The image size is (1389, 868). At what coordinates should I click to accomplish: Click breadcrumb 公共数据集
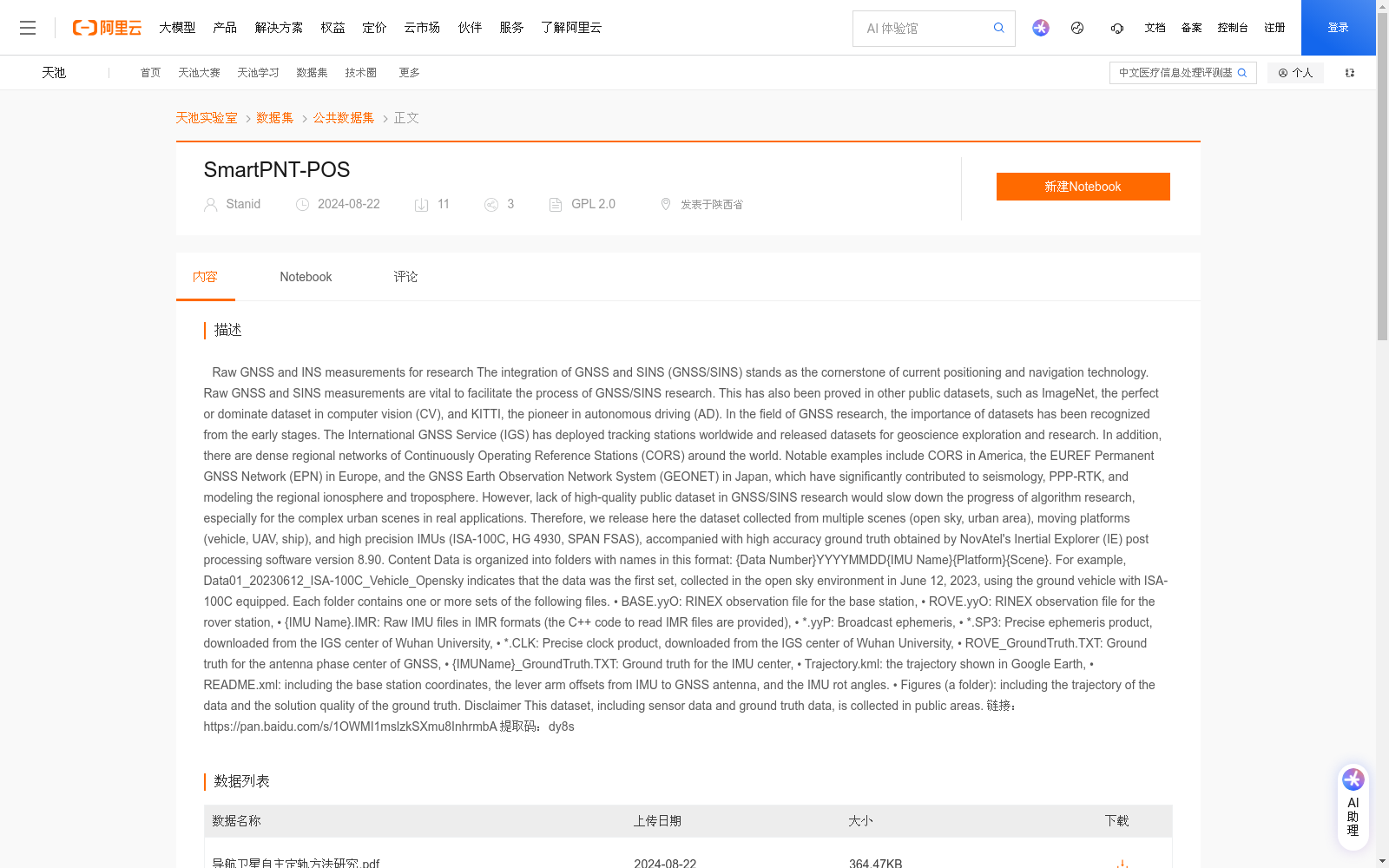344,118
